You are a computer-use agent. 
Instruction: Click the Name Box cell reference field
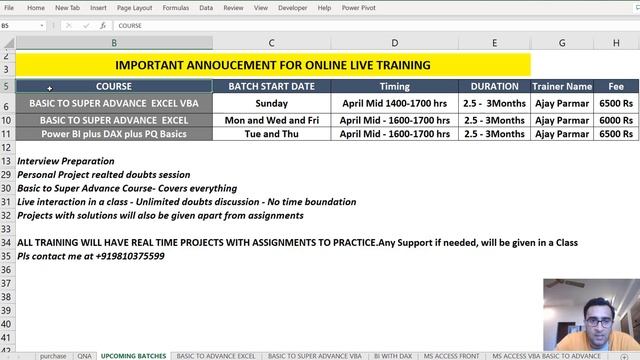click(20, 26)
